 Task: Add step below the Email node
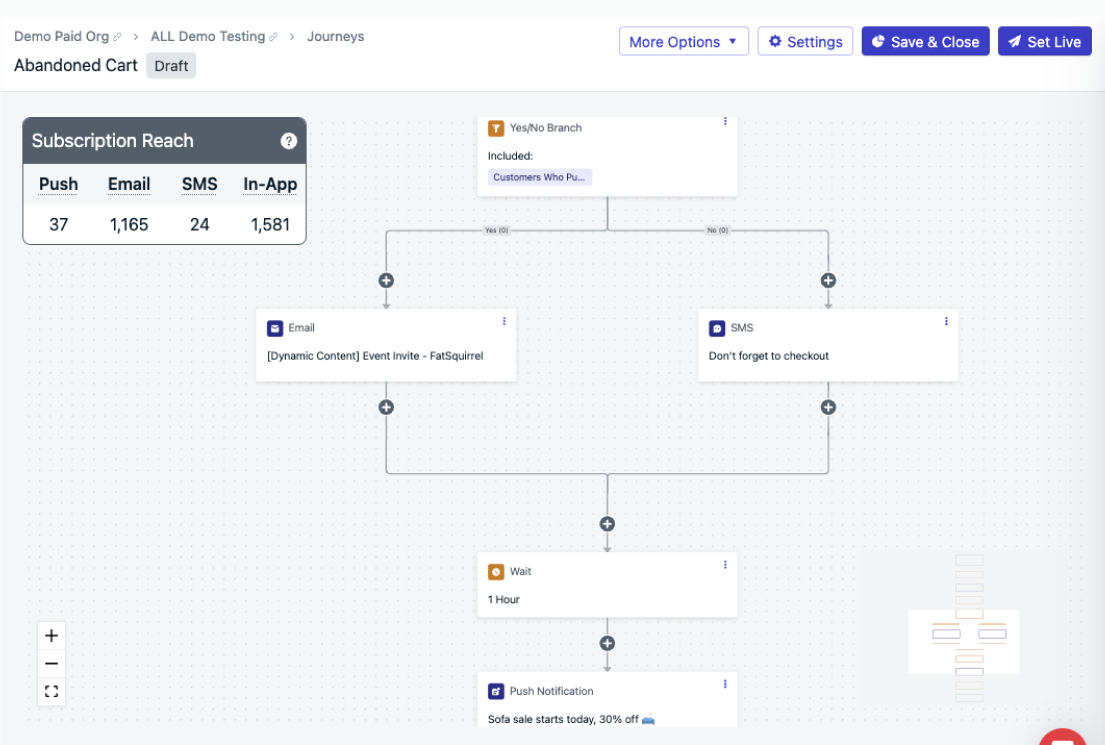coord(386,407)
